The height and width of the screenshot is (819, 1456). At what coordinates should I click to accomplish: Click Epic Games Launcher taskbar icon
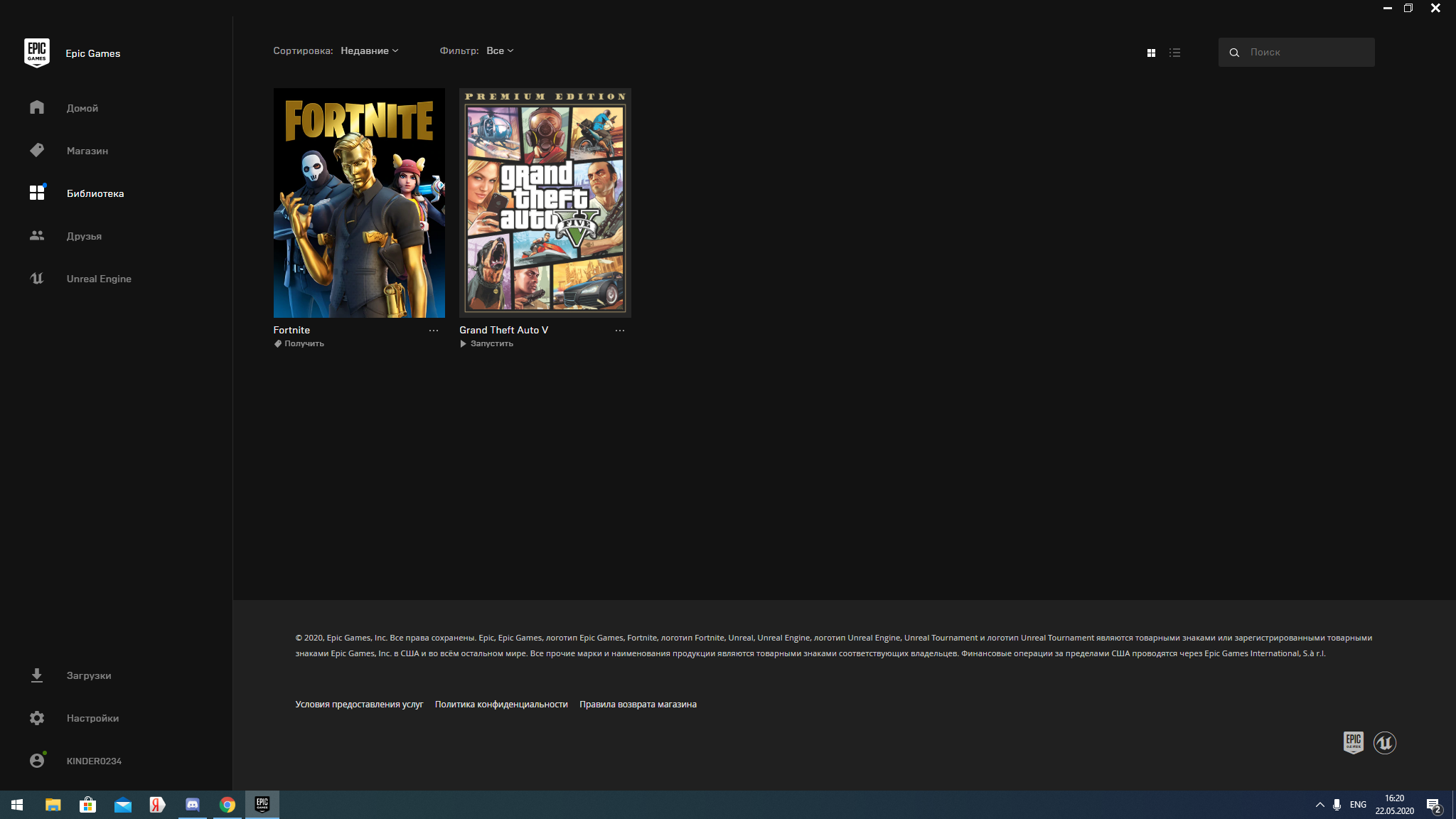262,805
